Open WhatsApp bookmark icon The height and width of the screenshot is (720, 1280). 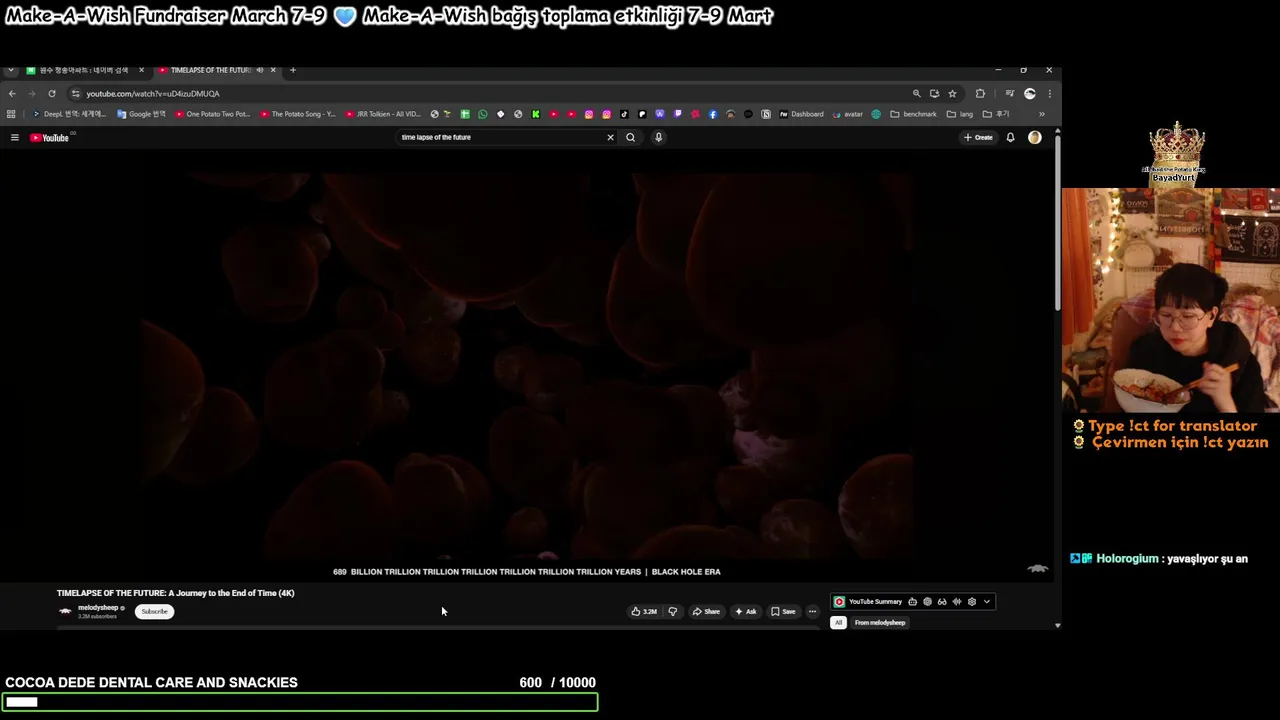click(482, 114)
